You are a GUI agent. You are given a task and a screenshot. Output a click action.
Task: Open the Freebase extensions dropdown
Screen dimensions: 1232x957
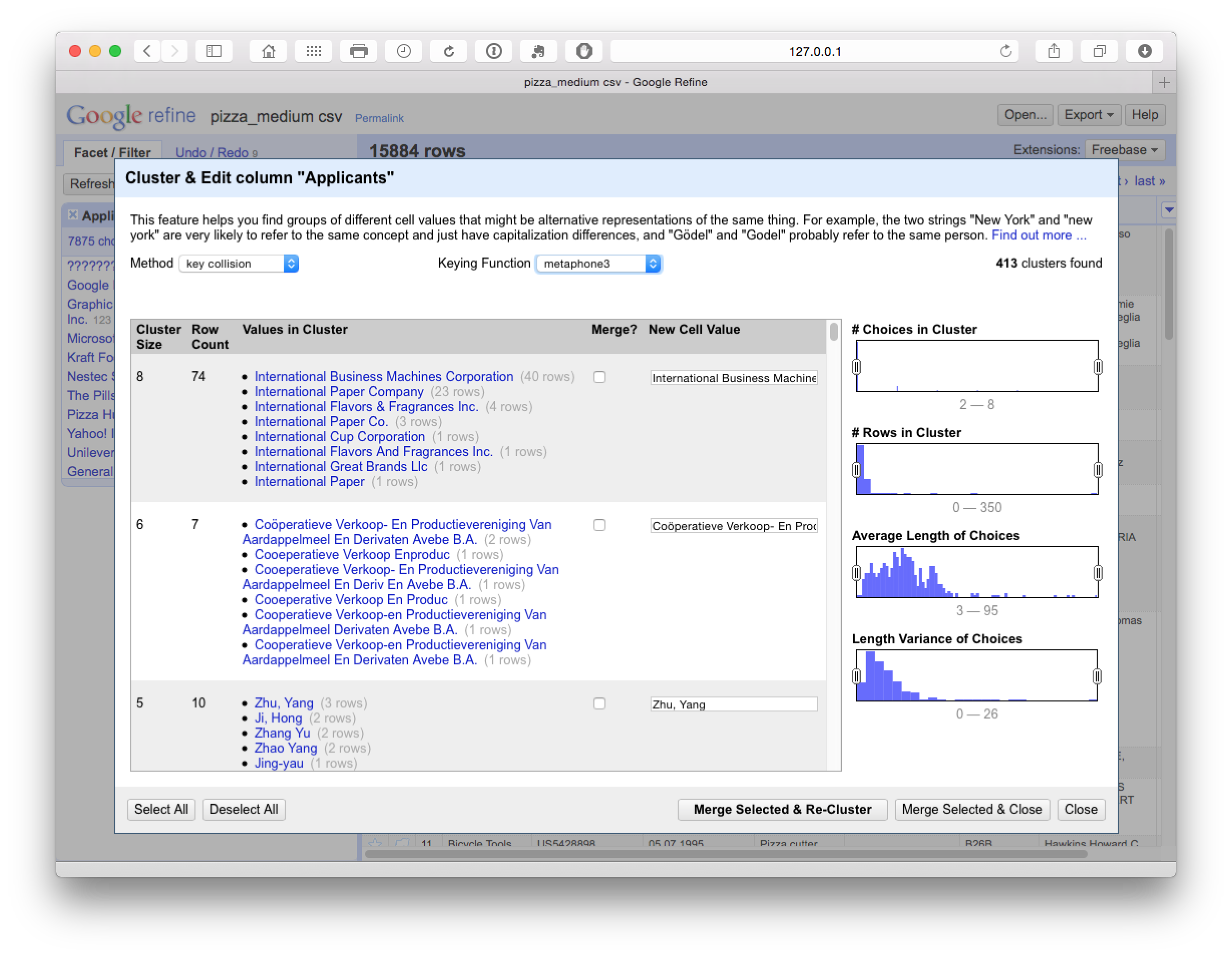pyautogui.click(x=1124, y=150)
